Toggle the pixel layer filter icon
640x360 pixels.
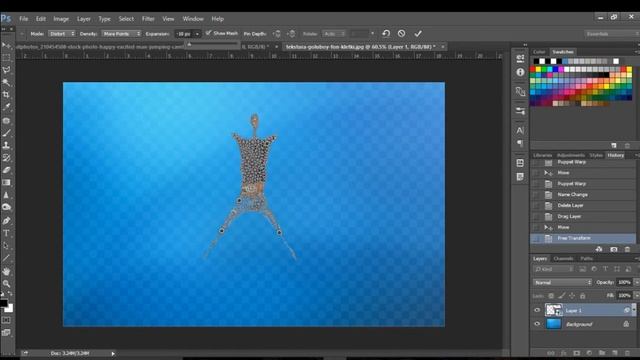coord(582,269)
